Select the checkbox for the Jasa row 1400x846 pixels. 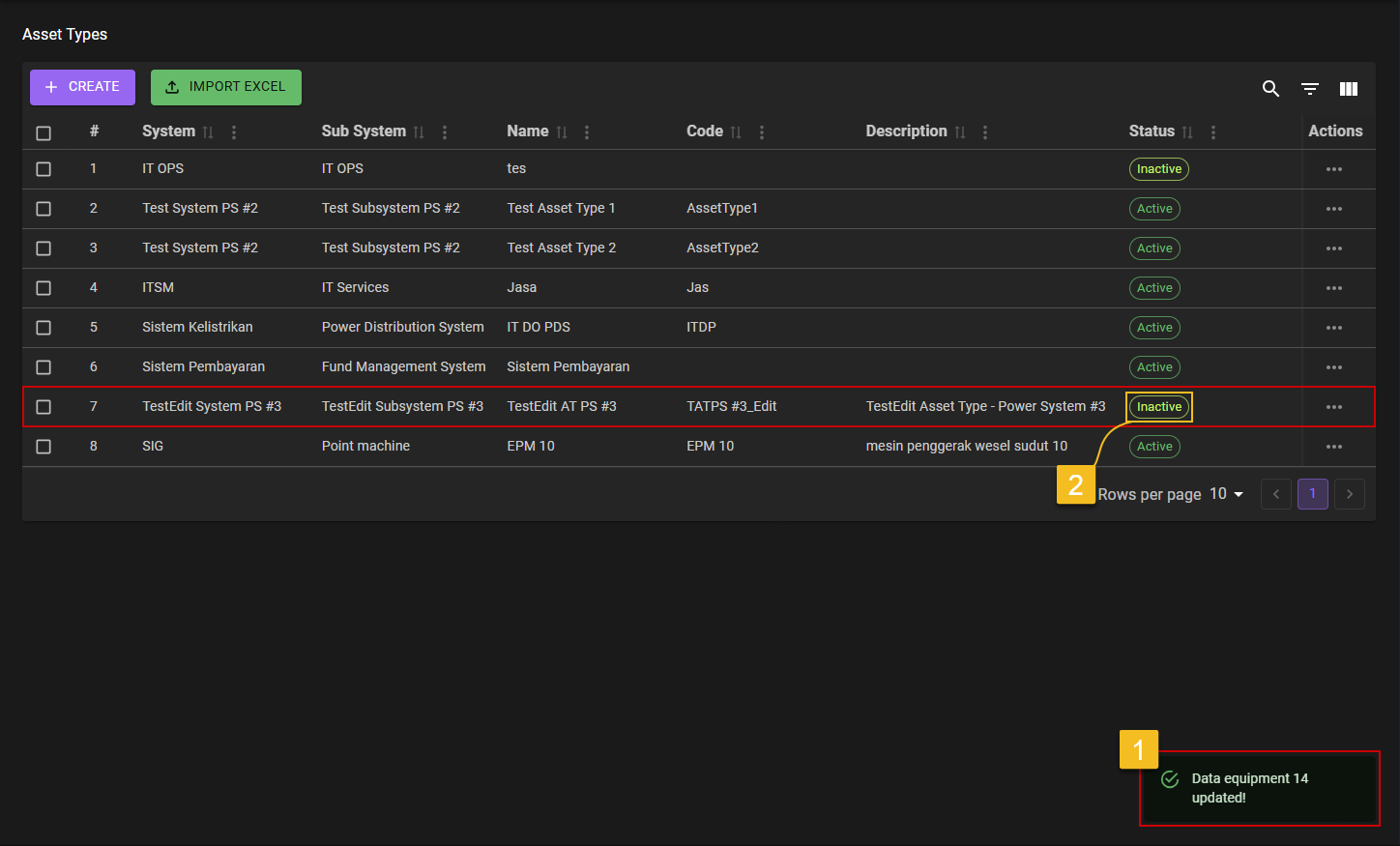pos(44,288)
